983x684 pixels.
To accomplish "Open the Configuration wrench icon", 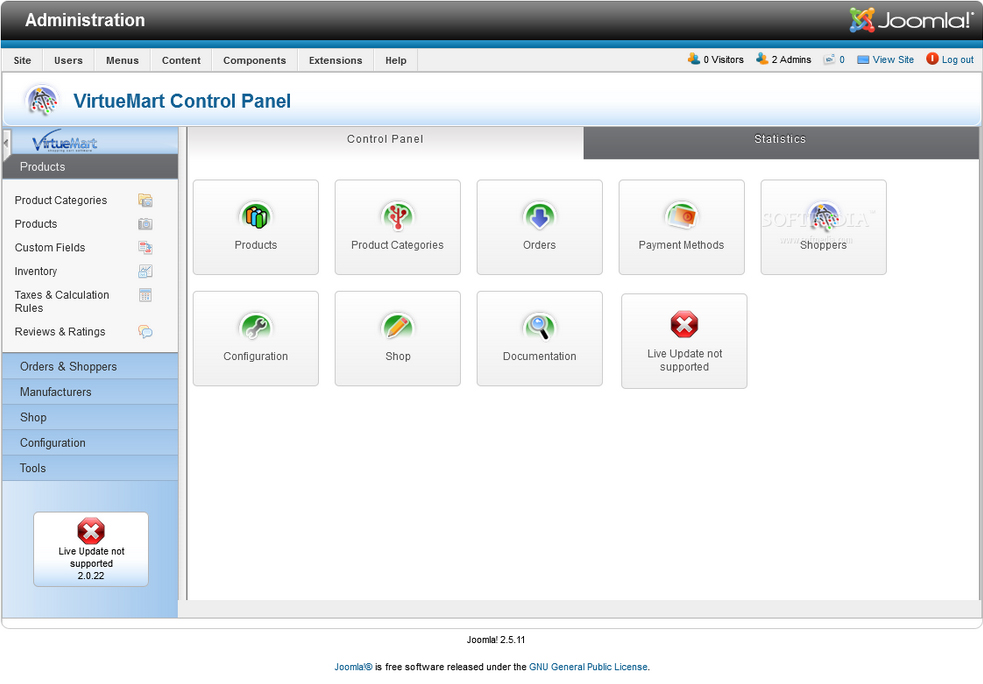I will coord(256,327).
